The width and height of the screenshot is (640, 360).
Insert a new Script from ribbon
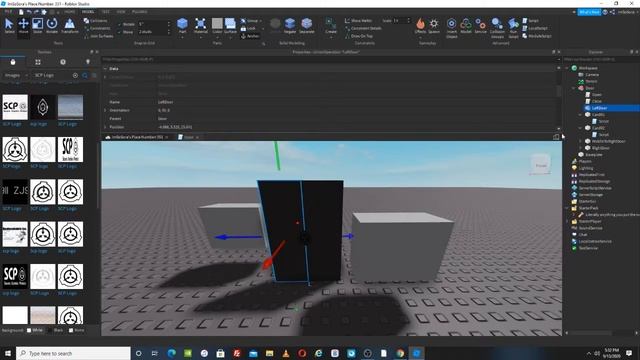tap(531, 20)
